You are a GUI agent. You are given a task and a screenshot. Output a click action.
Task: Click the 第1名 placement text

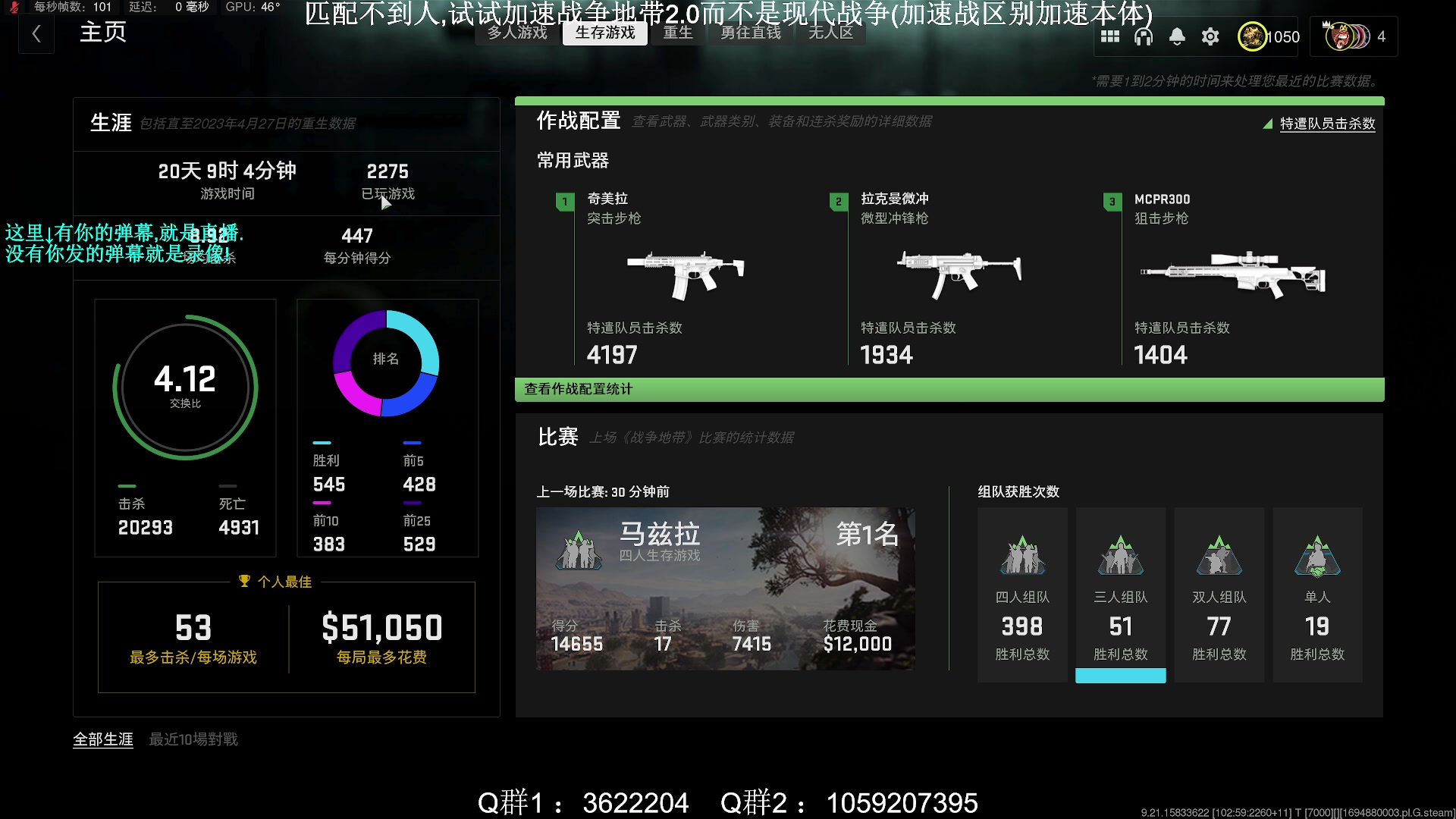tap(868, 535)
